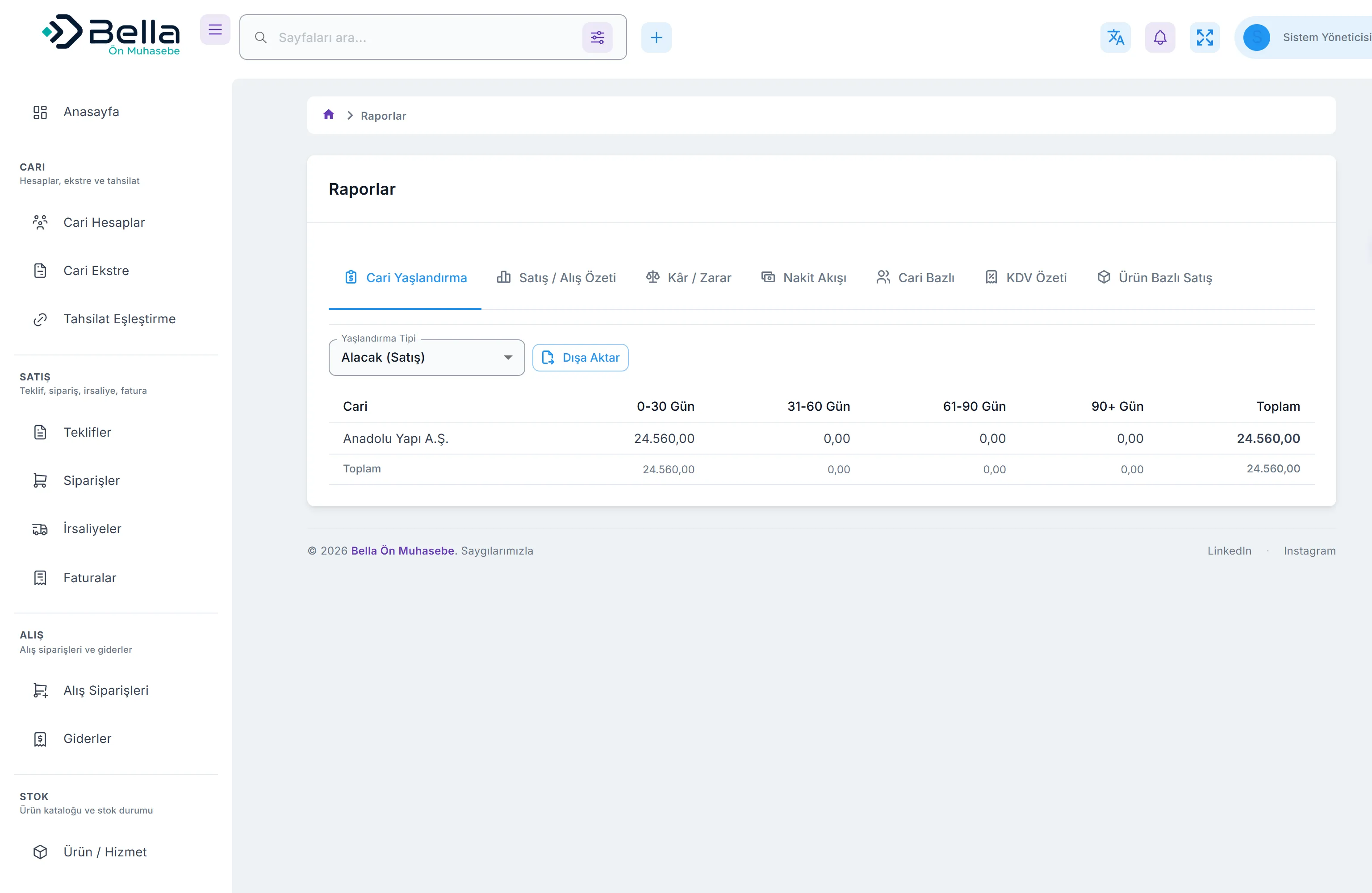Viewport: 1372px width, 893px height.
Task: Click the 31-60 Gün column header
Action: coord(819,406)
